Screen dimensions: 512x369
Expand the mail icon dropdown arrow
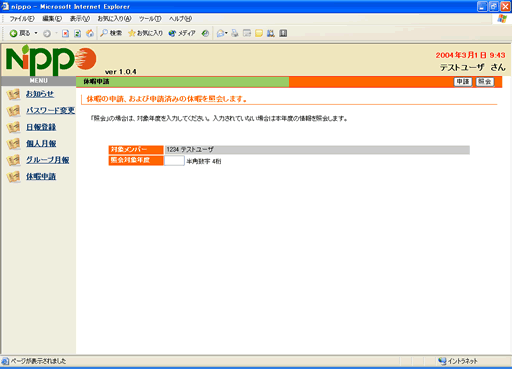pyautogui.click(x=226, y=33)
